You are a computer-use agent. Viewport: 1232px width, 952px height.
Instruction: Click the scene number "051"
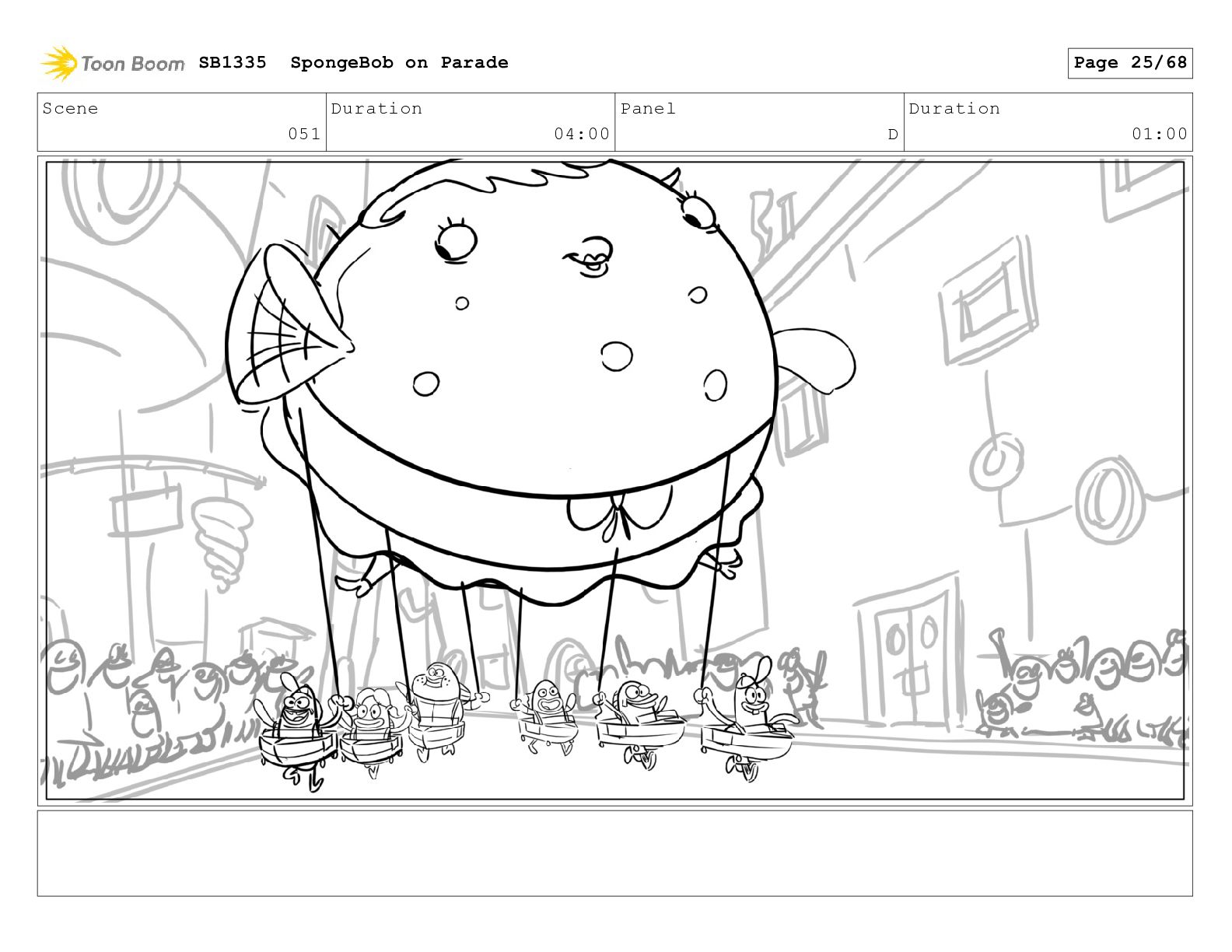[x=304, y=134]
